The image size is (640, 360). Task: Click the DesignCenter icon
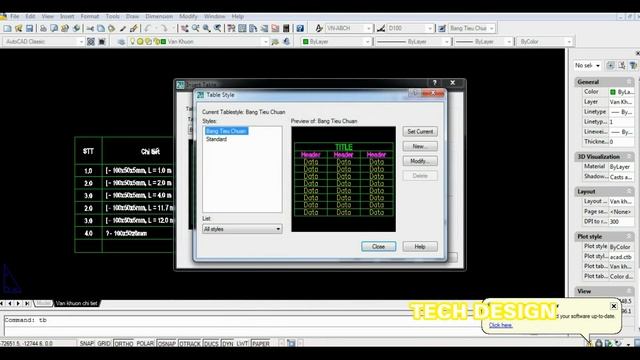[242, 28]
